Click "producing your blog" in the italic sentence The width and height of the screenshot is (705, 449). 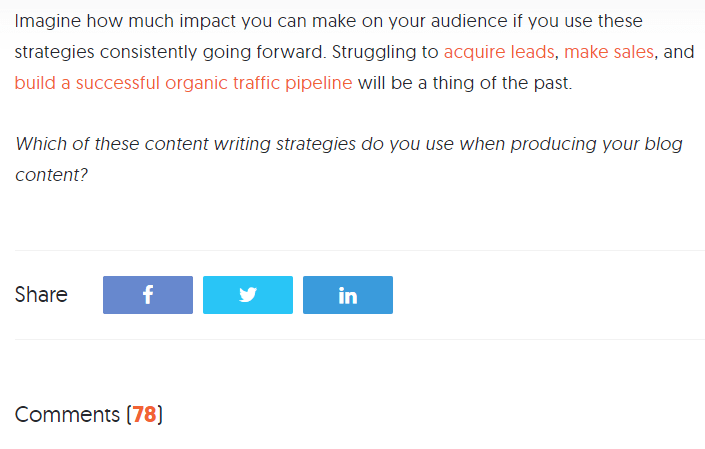596,144
